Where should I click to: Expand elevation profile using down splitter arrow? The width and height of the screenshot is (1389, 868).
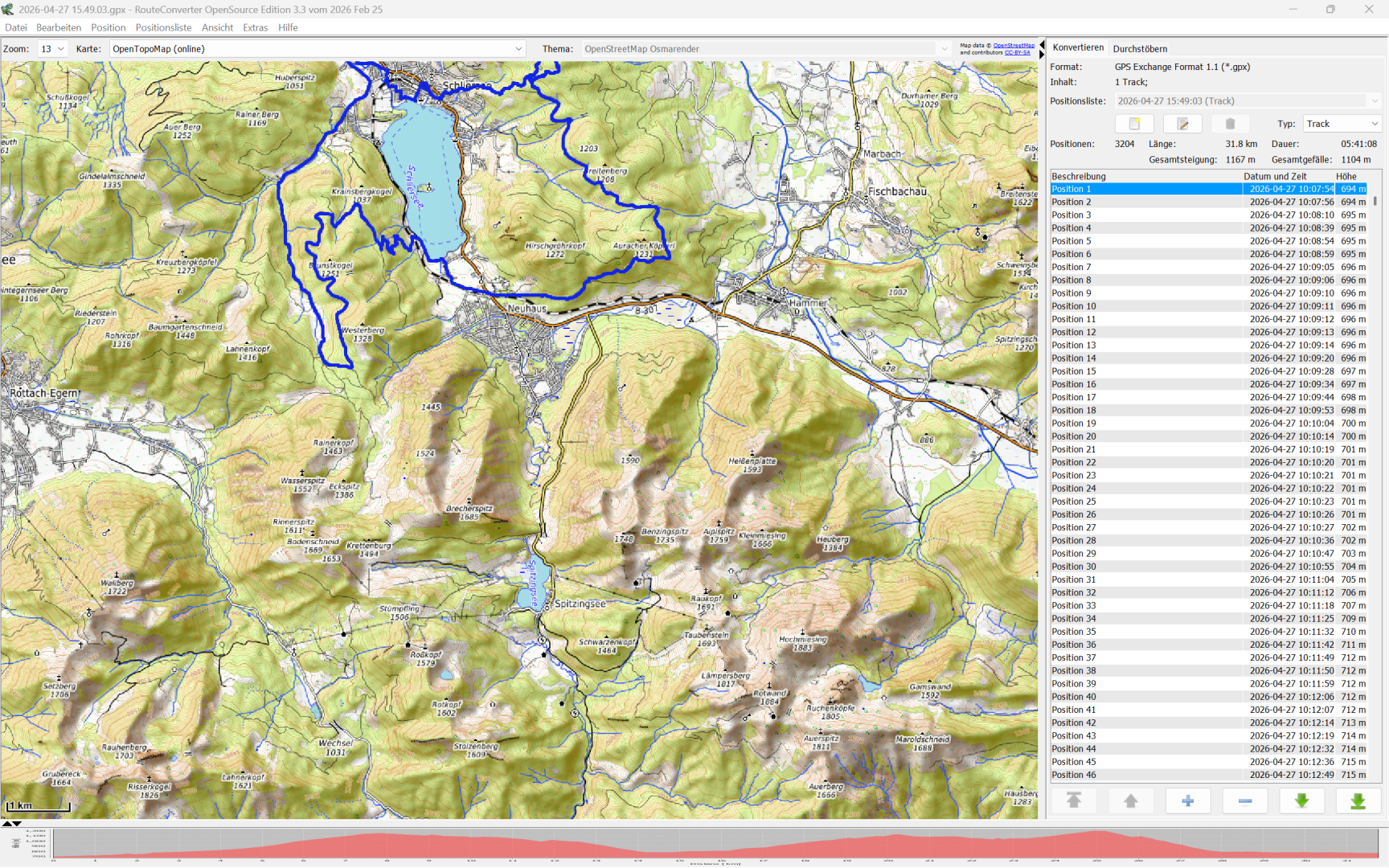(x=17, y=824)
